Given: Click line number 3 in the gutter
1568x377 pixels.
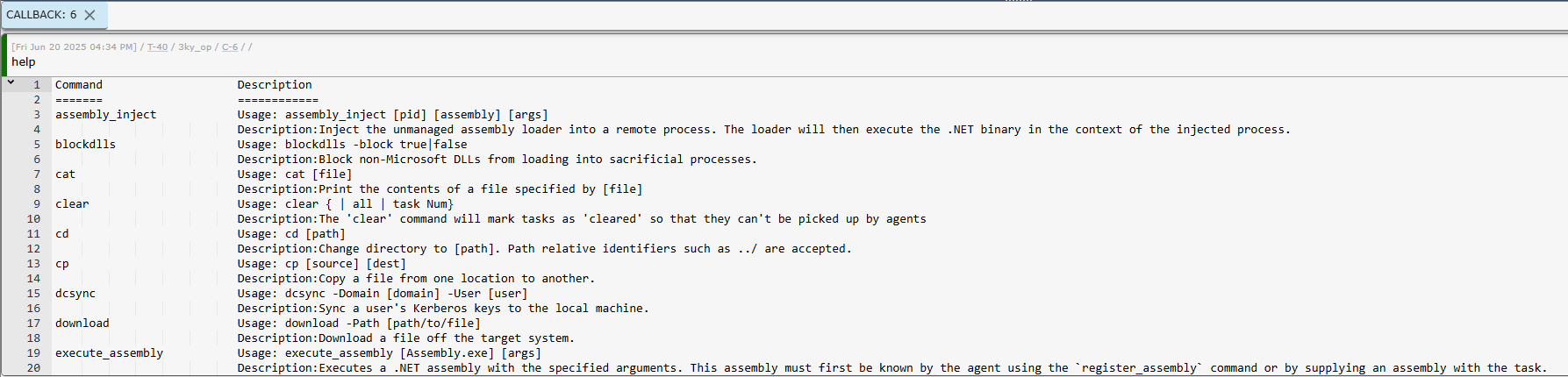Looking at the screenshot, I should (x=37, y=115).
